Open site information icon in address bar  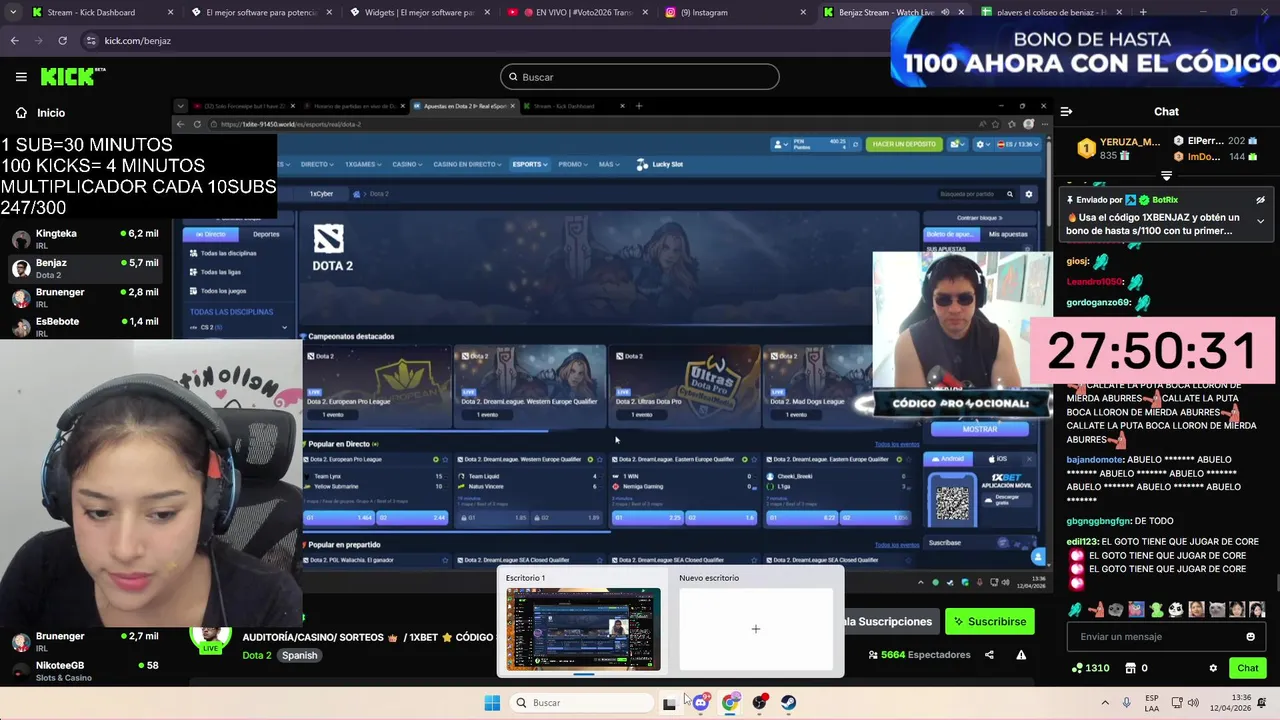91,40
